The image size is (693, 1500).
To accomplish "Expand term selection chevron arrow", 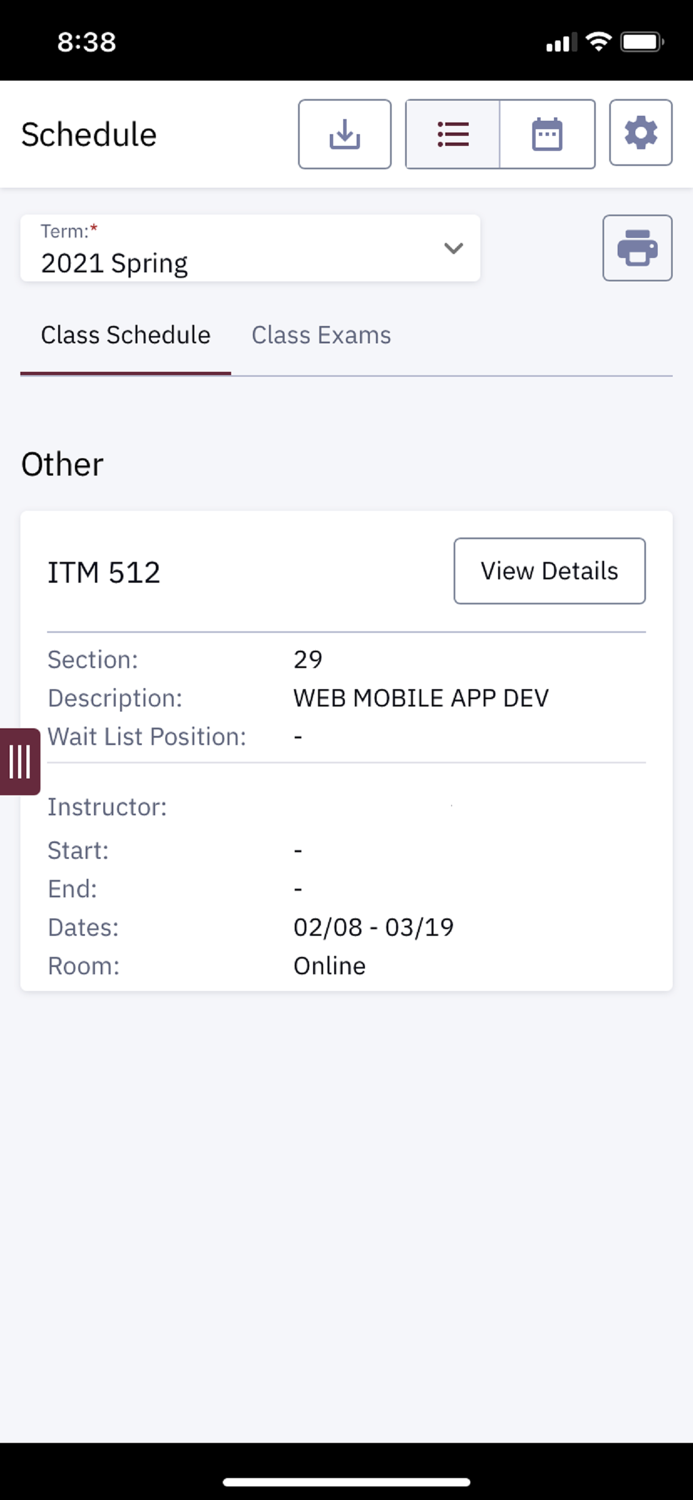I will (453, 248).
